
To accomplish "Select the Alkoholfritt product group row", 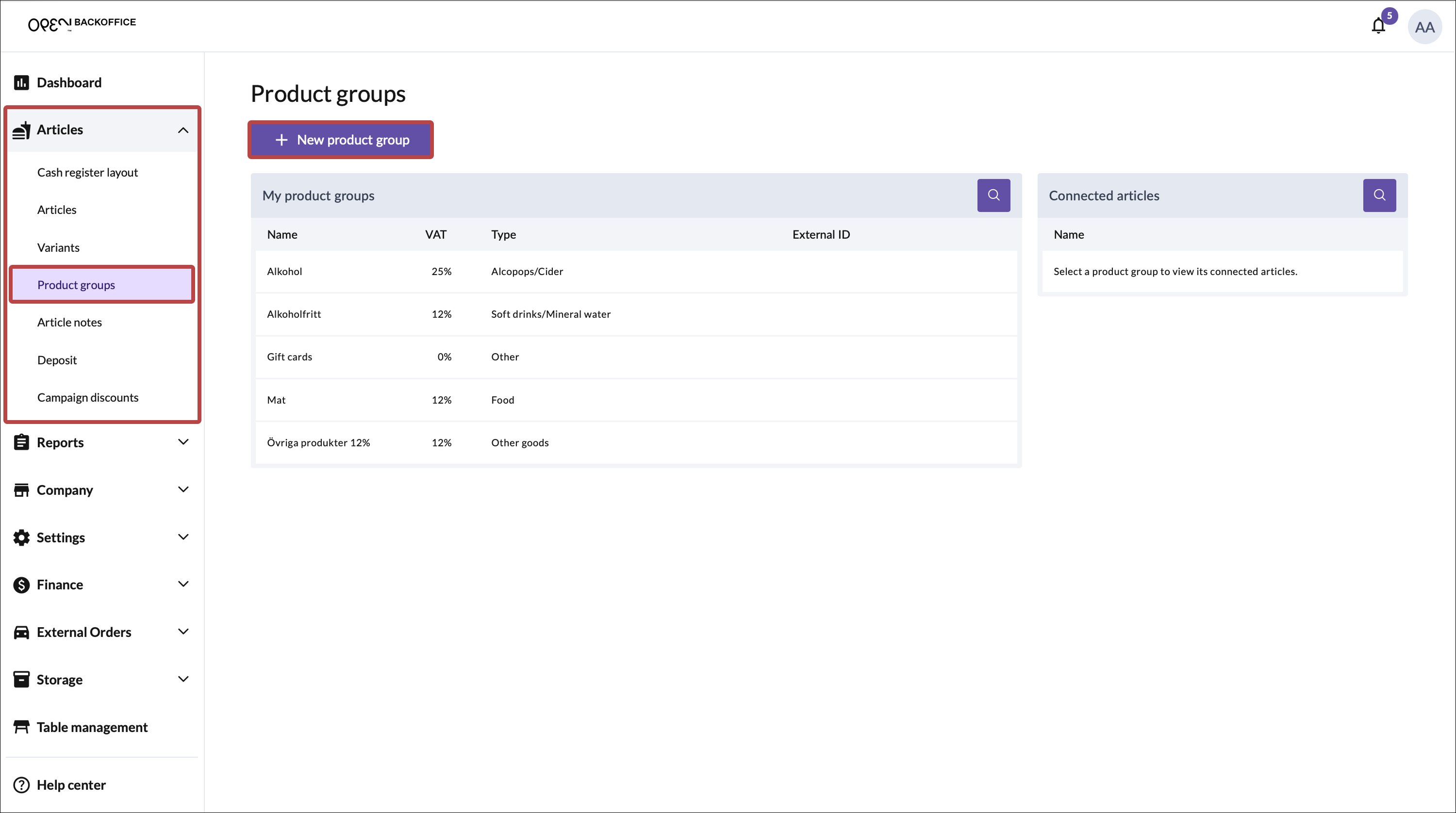I will (x=636, y=314).
